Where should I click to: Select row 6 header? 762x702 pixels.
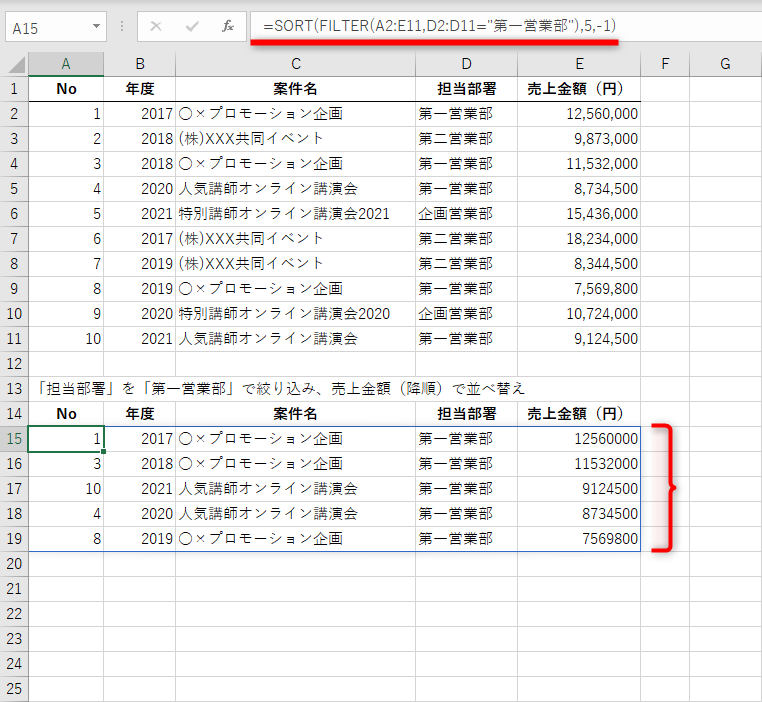point(14,214)
